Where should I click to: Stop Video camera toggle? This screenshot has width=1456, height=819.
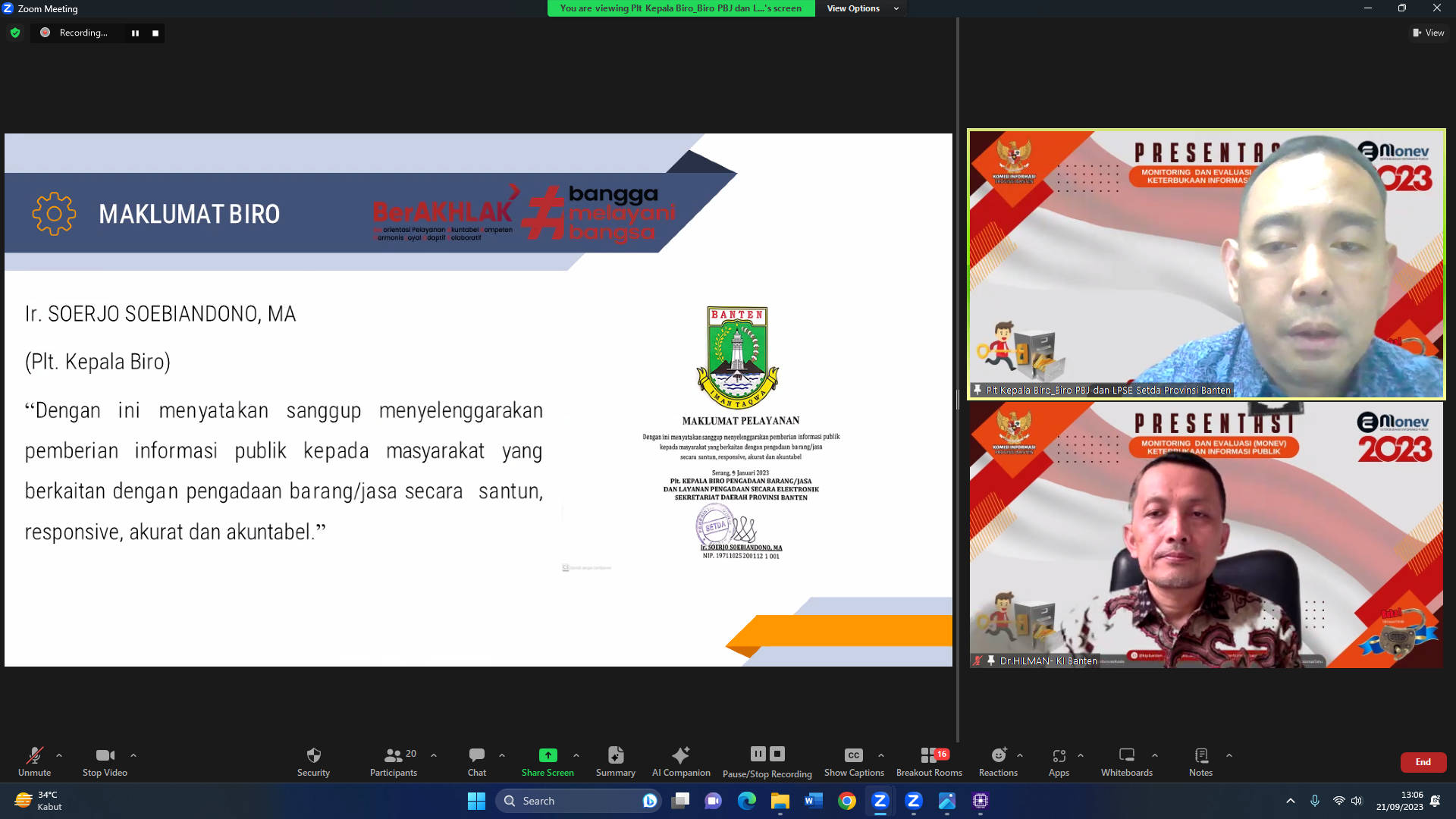coord(105,755)
